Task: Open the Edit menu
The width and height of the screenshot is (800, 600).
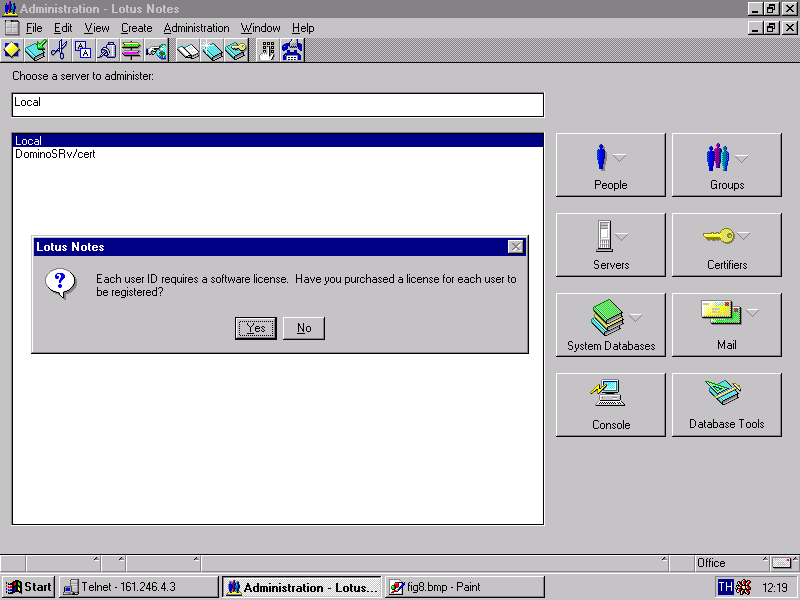Action: click(63, 28)
